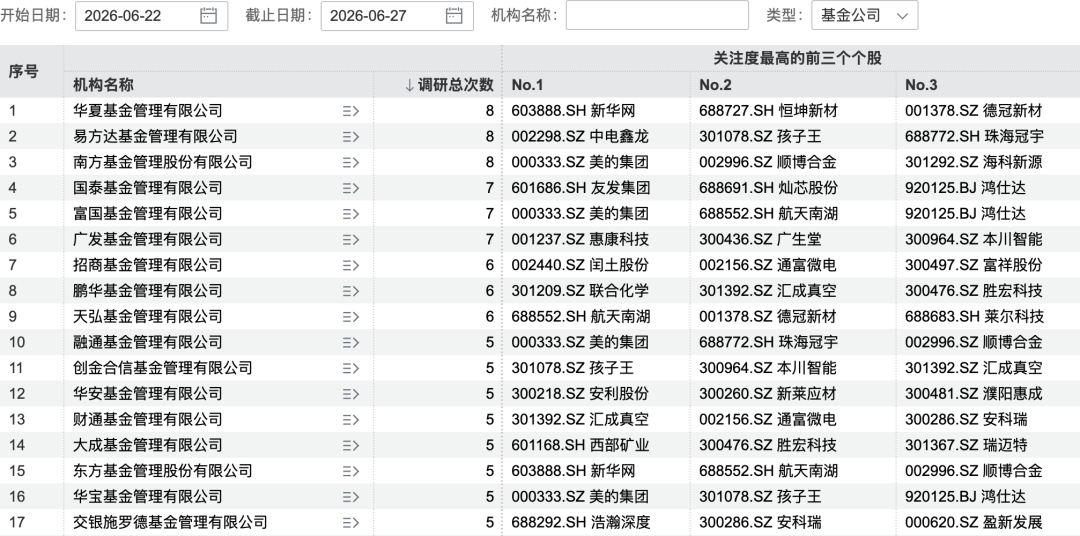Click stock 603888.SH 新华网 in 华夏基金 row
Image resolution: width=1080 pixels, height=536 pixels.
573,111
